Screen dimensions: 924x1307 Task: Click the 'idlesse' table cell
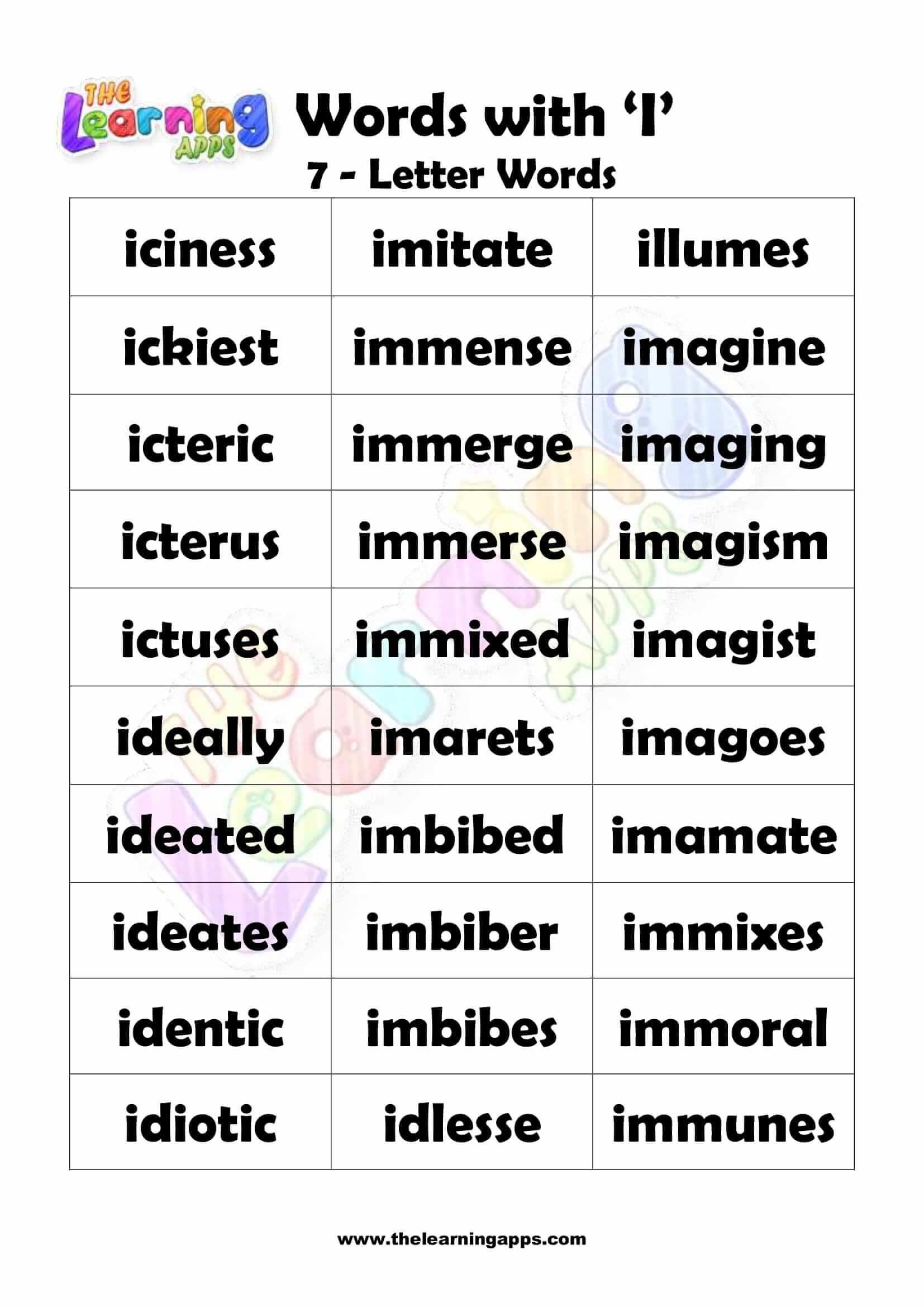click(461, 1124)
